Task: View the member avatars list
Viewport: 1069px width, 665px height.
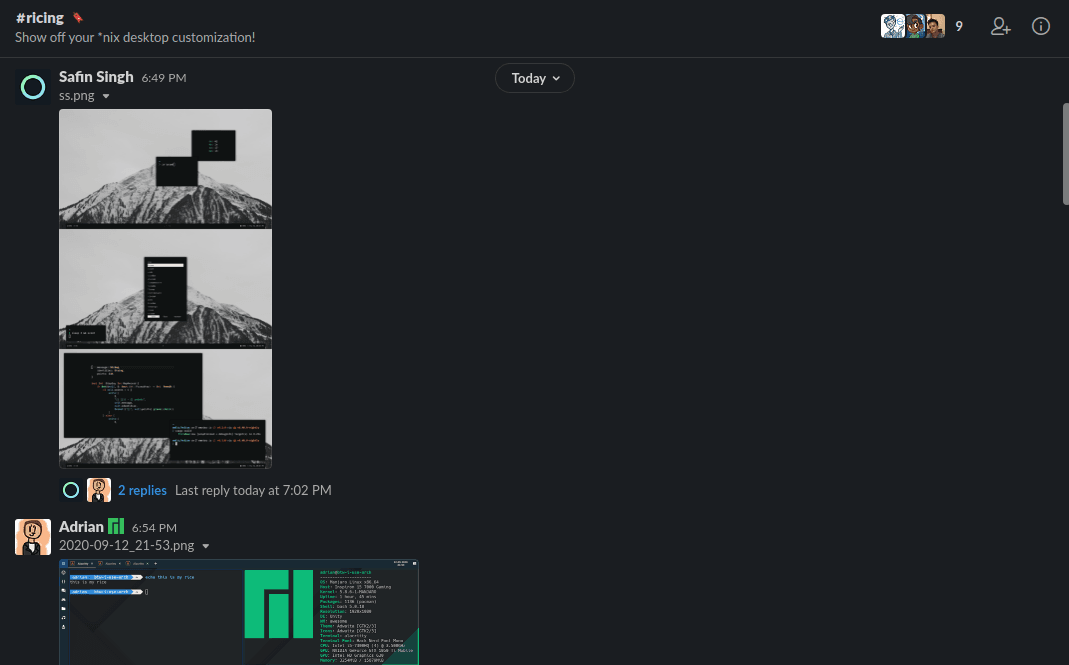Action: coord(913,27)
